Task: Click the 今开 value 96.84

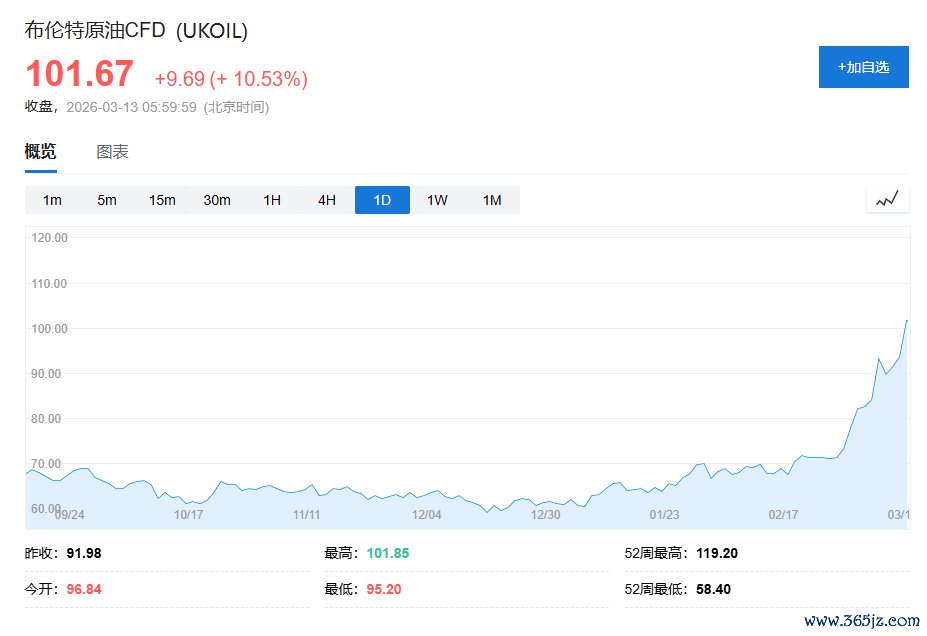Action: coord(84,589)
